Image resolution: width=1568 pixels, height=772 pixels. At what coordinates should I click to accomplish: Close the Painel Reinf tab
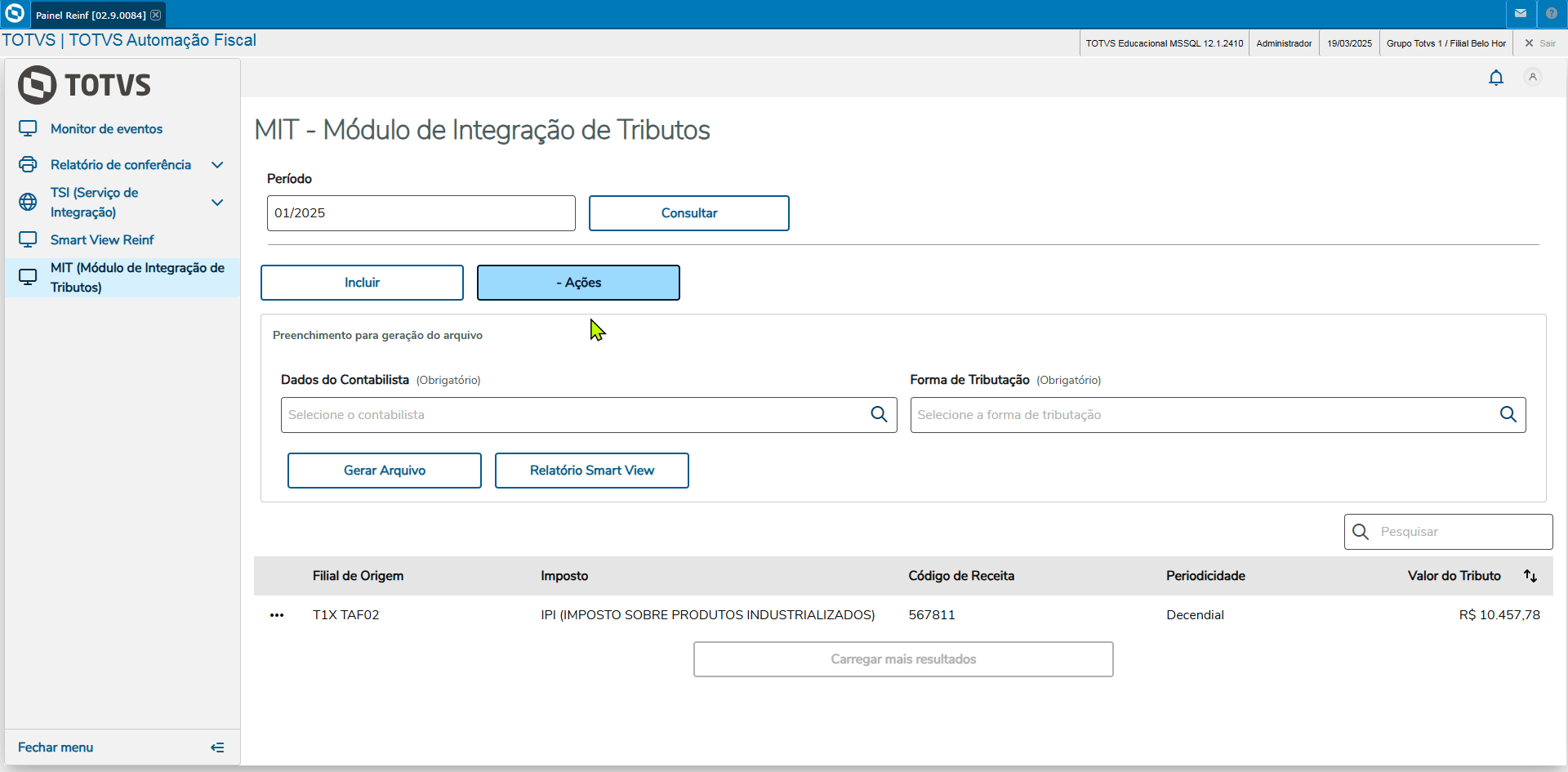[x=156, y=15]
